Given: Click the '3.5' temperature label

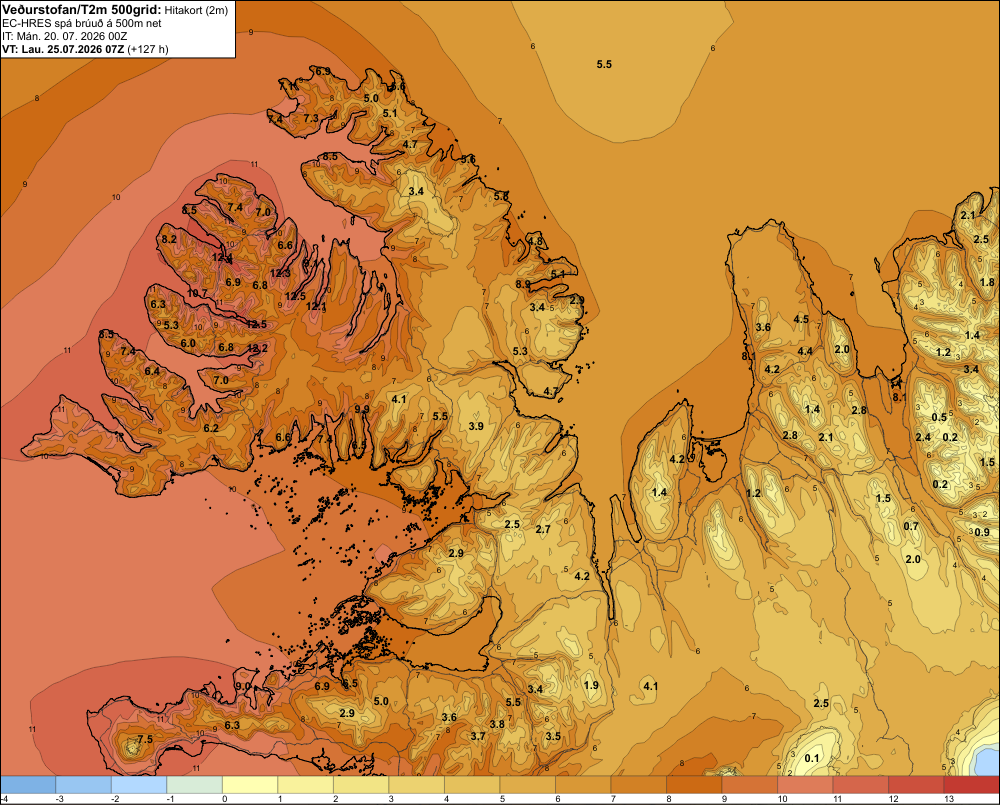Looking at the screenshot, I should tap(553, 735).
